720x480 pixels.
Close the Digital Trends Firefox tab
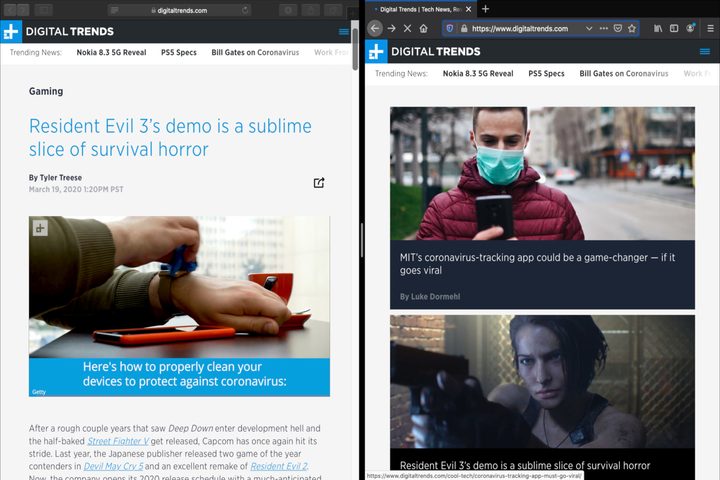pyautogui.click(x=468, y=9)
